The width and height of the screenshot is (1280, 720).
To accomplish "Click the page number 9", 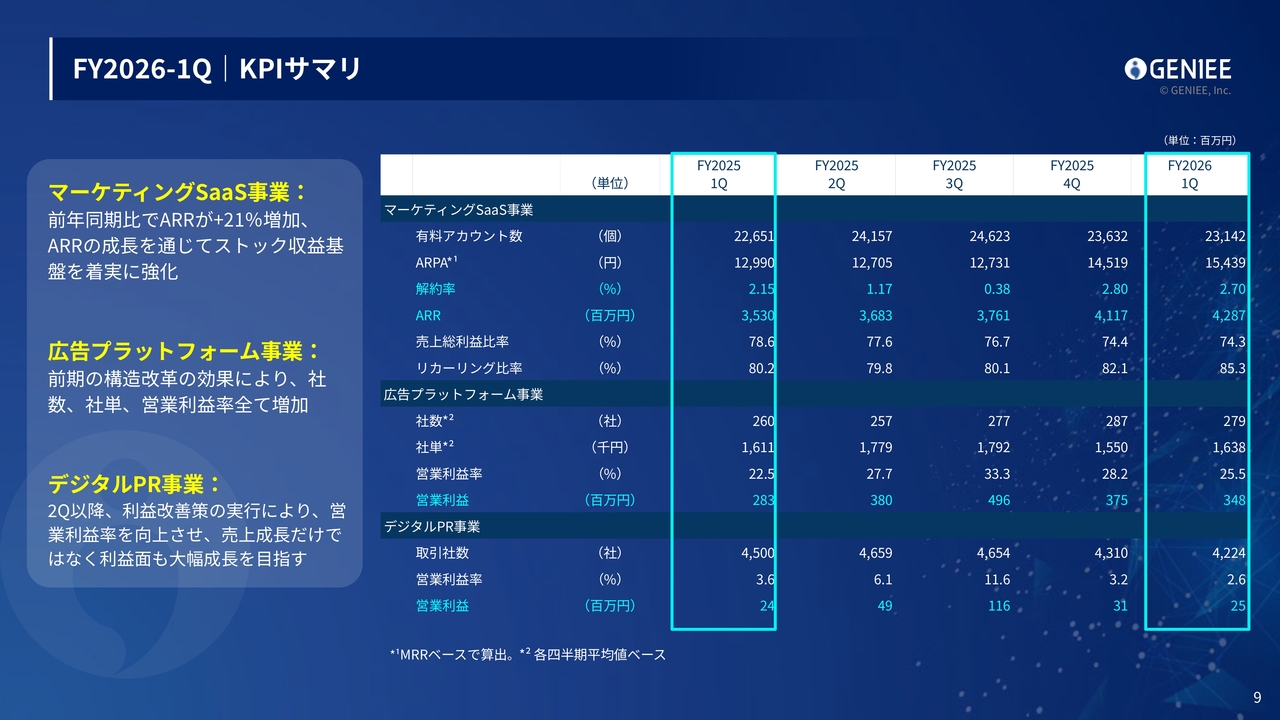I will 1257,698.
